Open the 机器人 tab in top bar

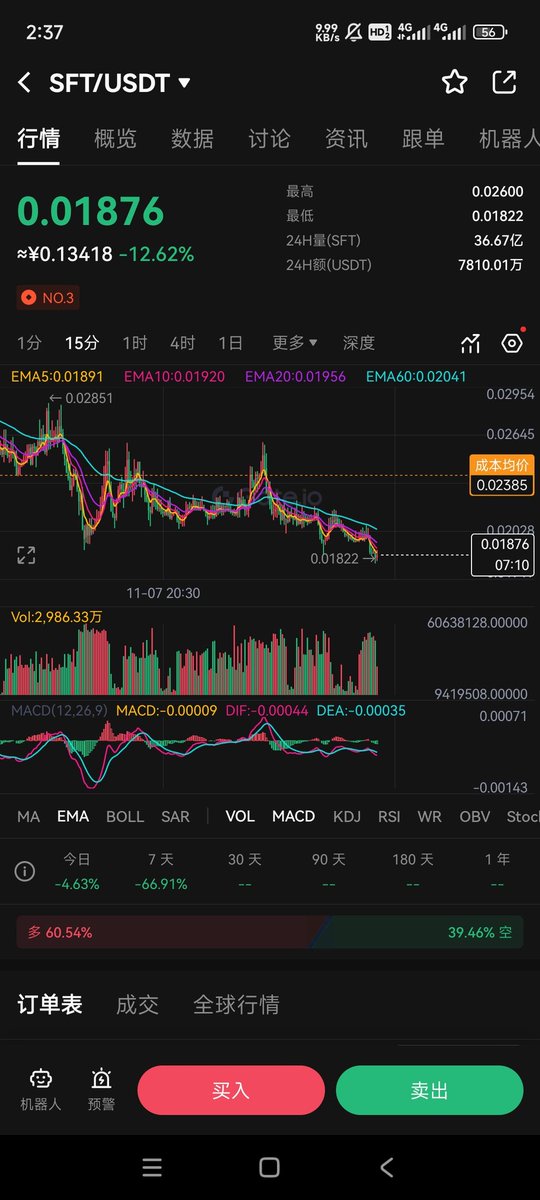point(508,139)
